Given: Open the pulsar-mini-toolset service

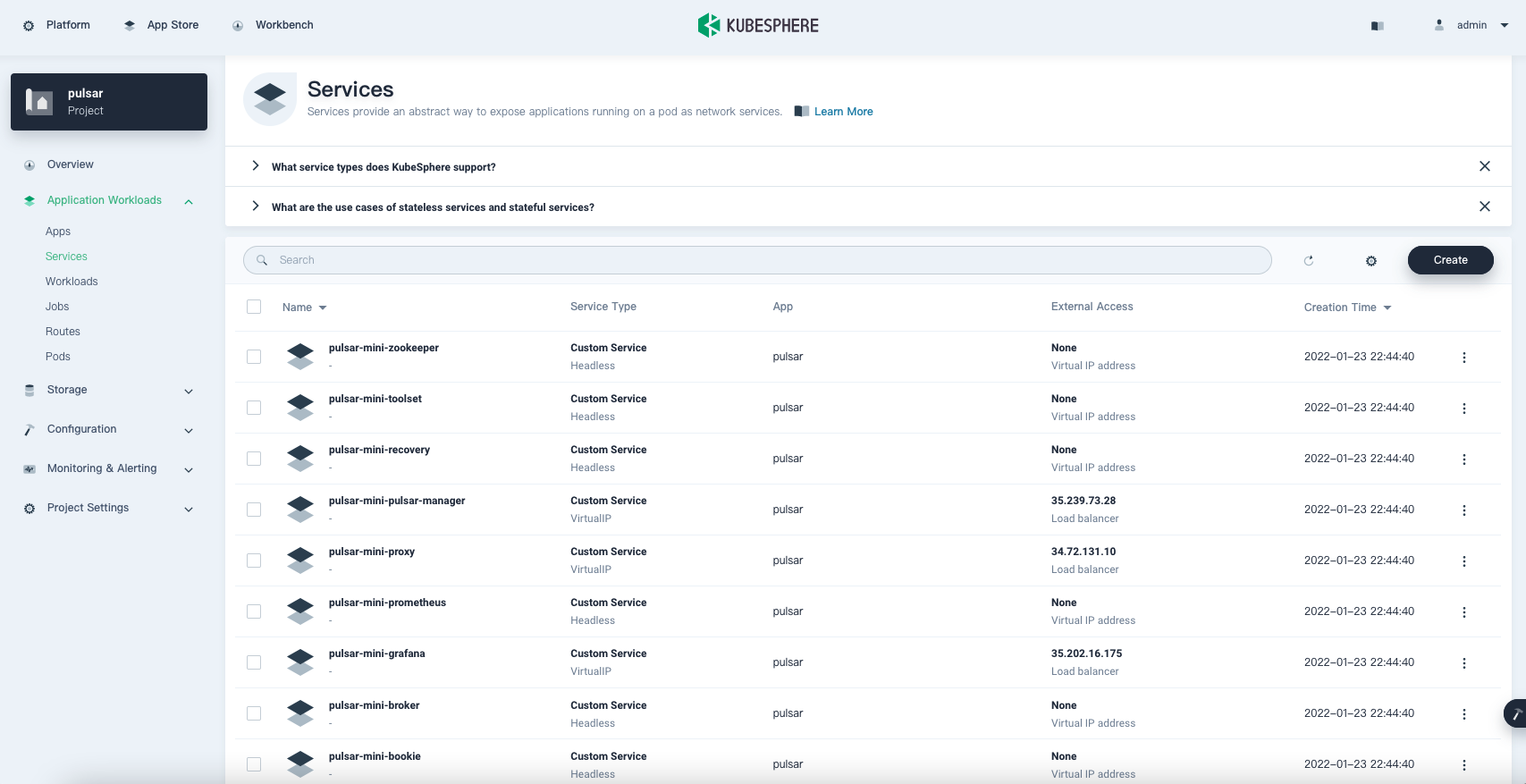Looking at the screenshot, I should click(375, 399).
